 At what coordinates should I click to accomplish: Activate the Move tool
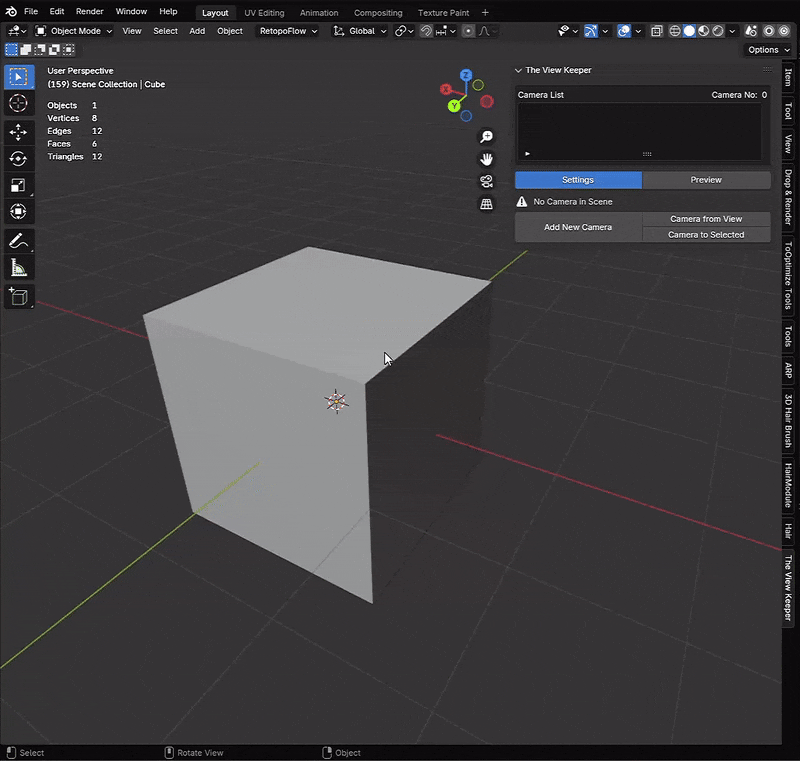coord(19,132)
